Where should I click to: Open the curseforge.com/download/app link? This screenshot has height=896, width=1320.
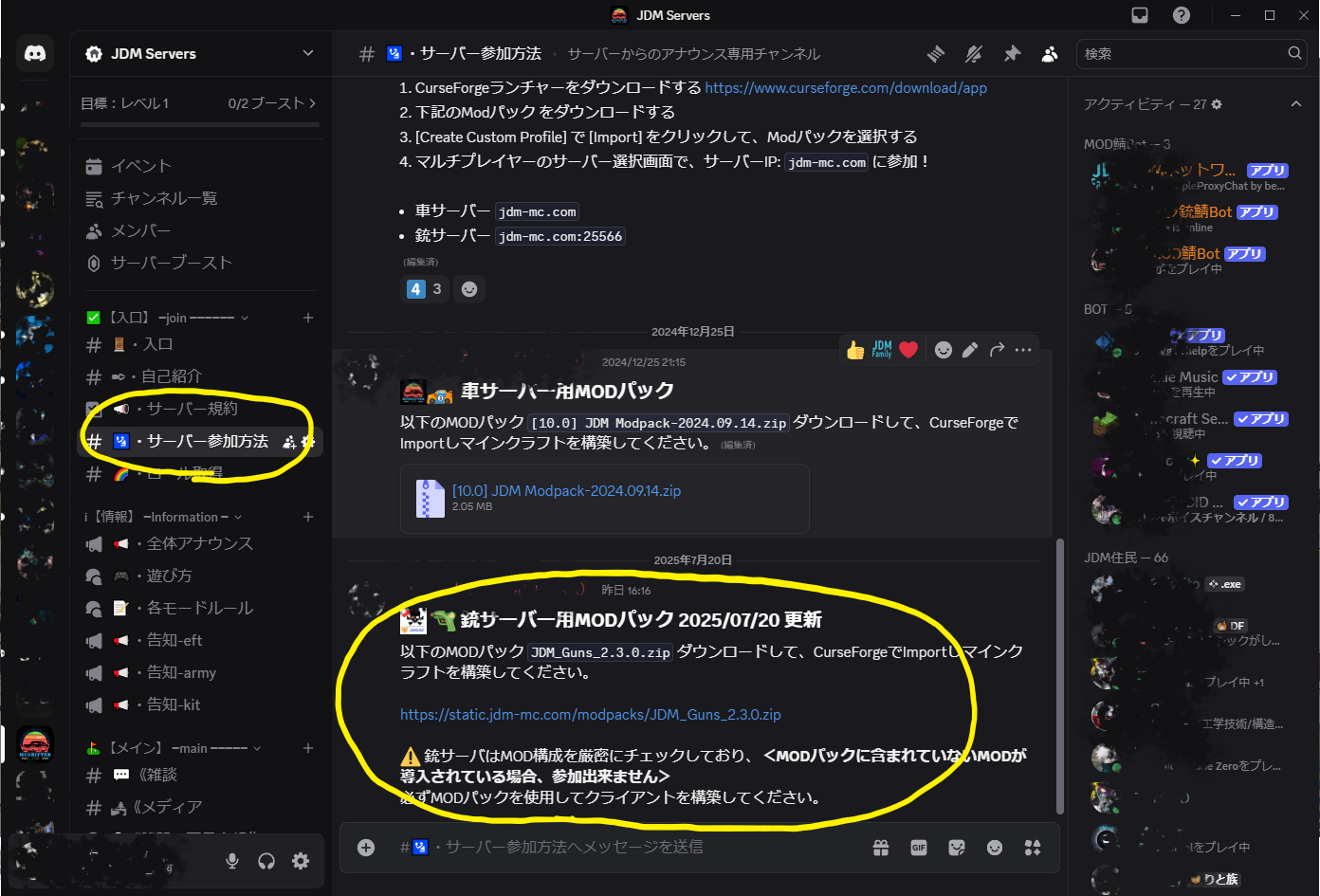tap(846, 87)
